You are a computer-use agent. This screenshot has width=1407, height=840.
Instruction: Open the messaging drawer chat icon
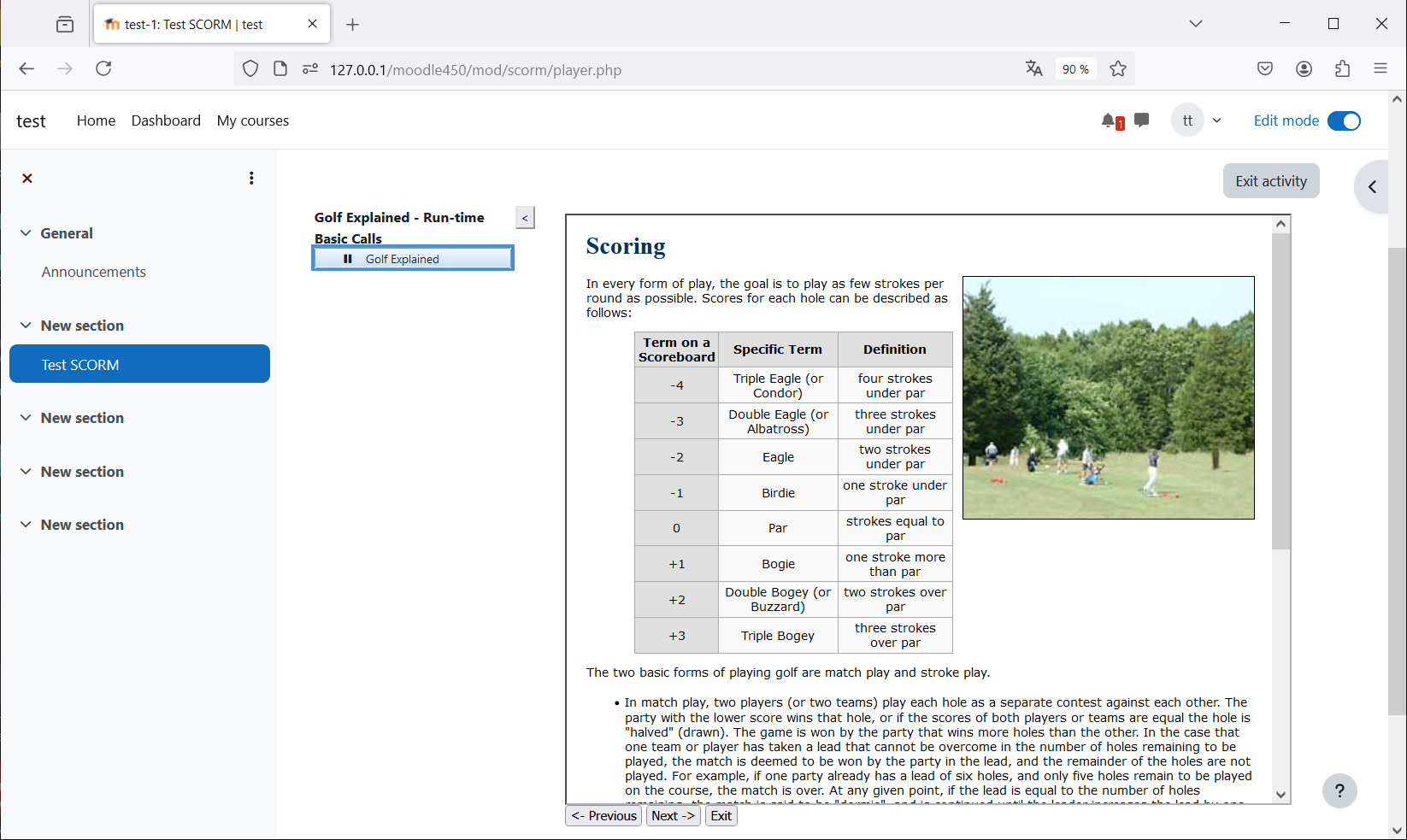coord(1141,120)
